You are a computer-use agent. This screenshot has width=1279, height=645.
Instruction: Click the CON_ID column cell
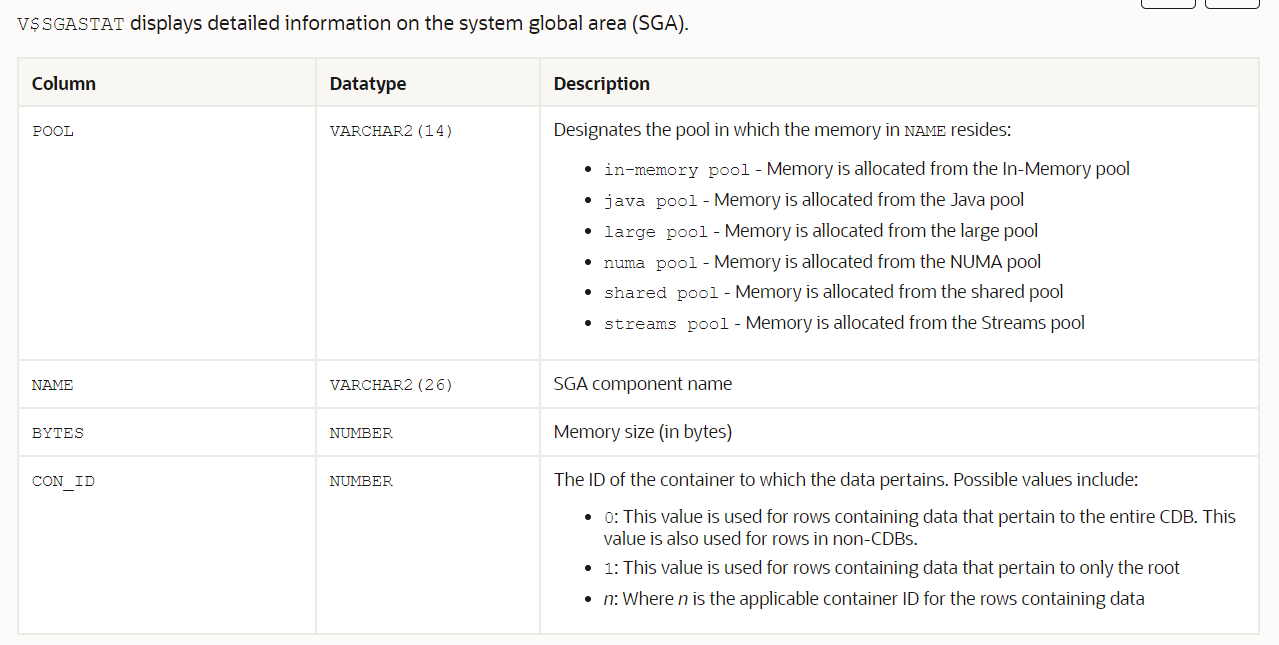tap(63, 481)
